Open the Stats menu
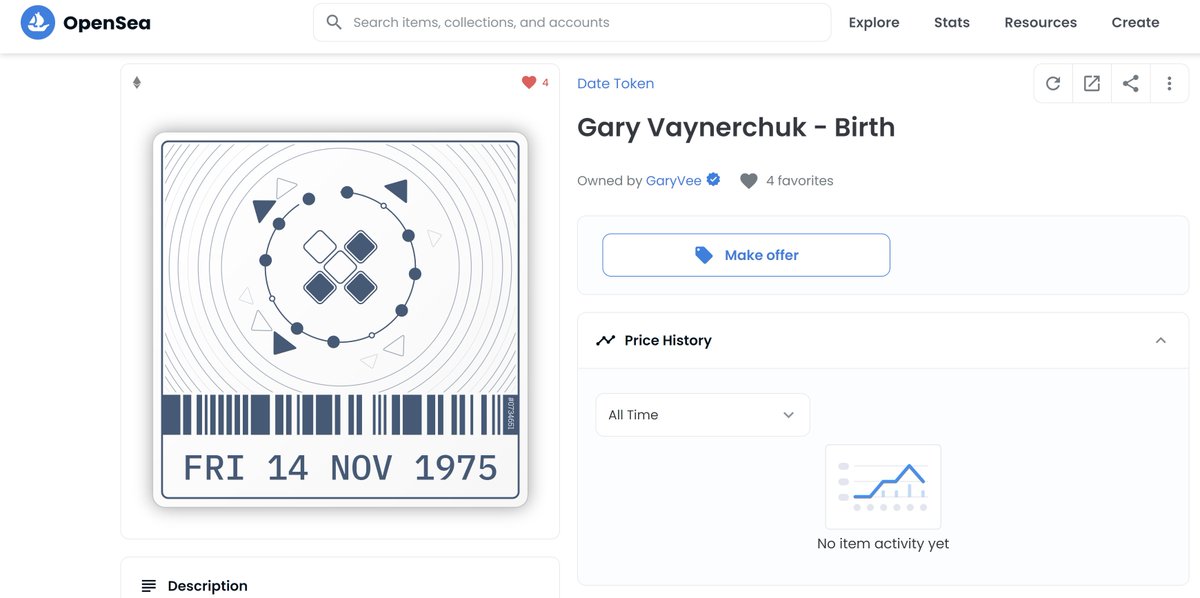The image size is (1200, 598). tap(952, 22)
